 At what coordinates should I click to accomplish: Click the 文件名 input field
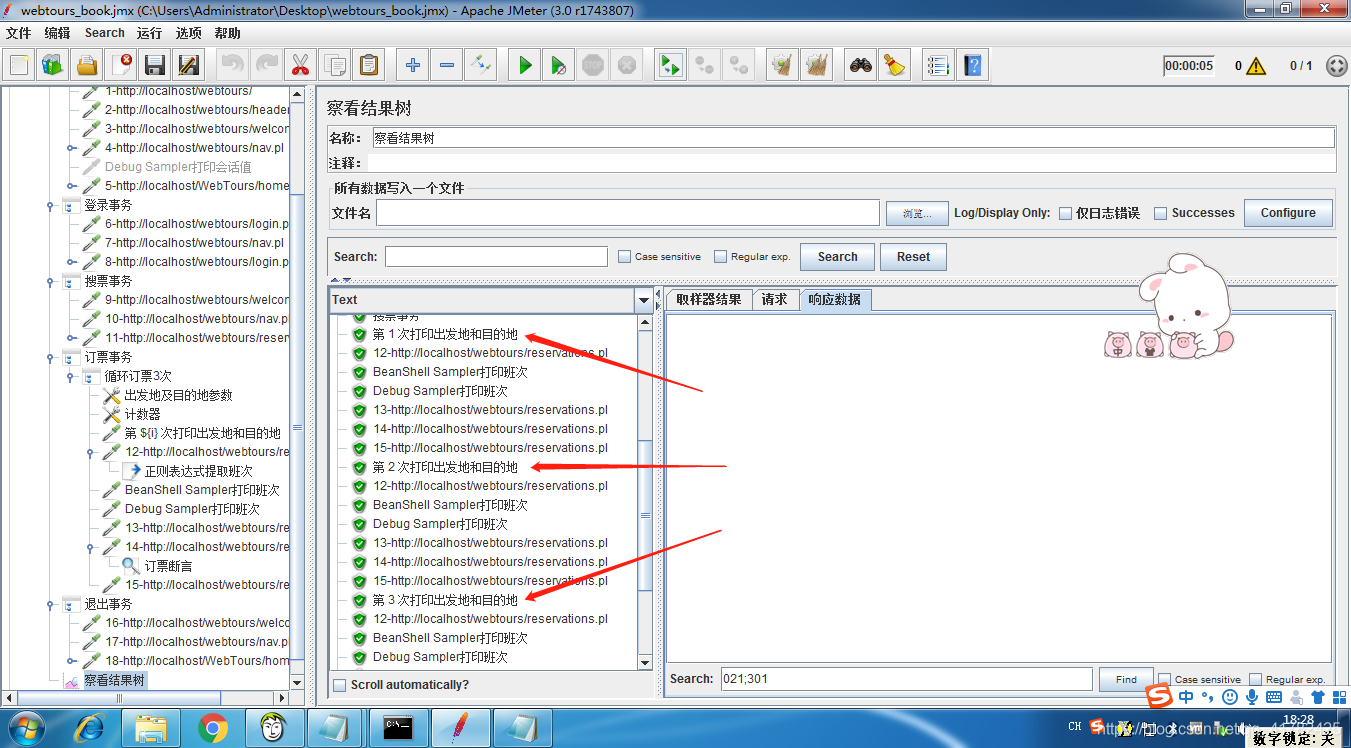(627, 213)
